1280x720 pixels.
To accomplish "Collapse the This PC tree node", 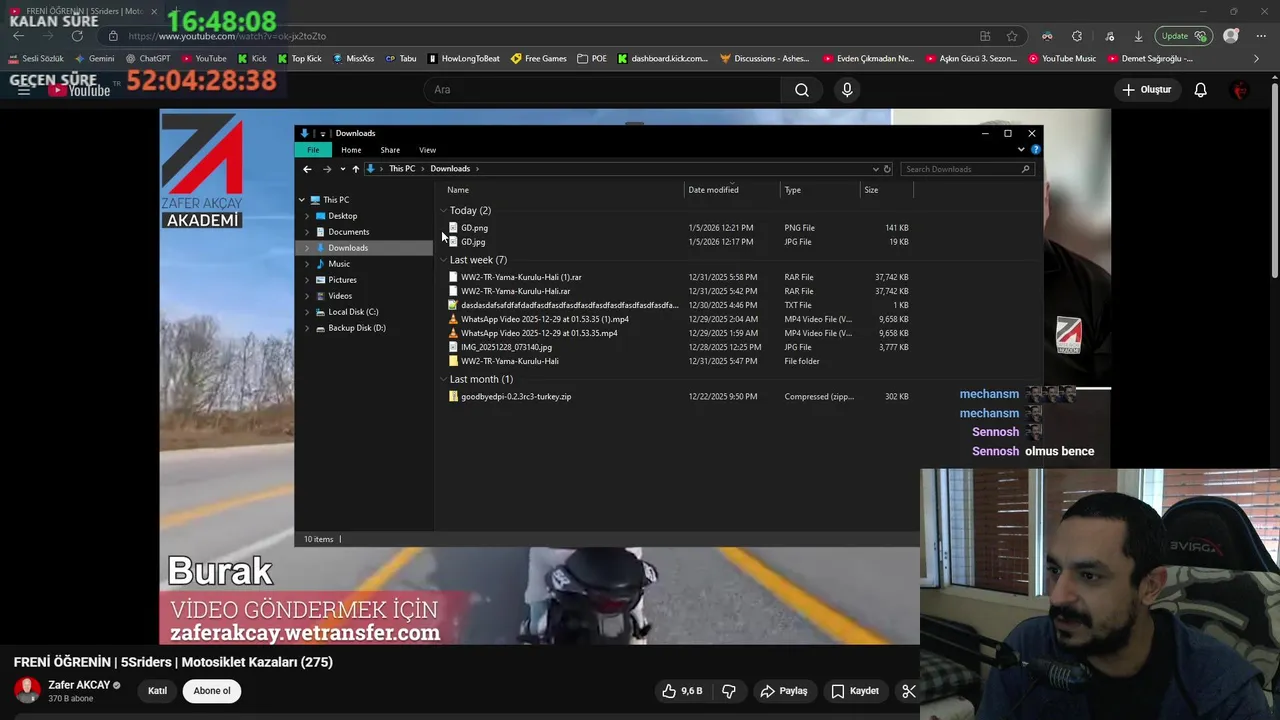I will (301, 200).
